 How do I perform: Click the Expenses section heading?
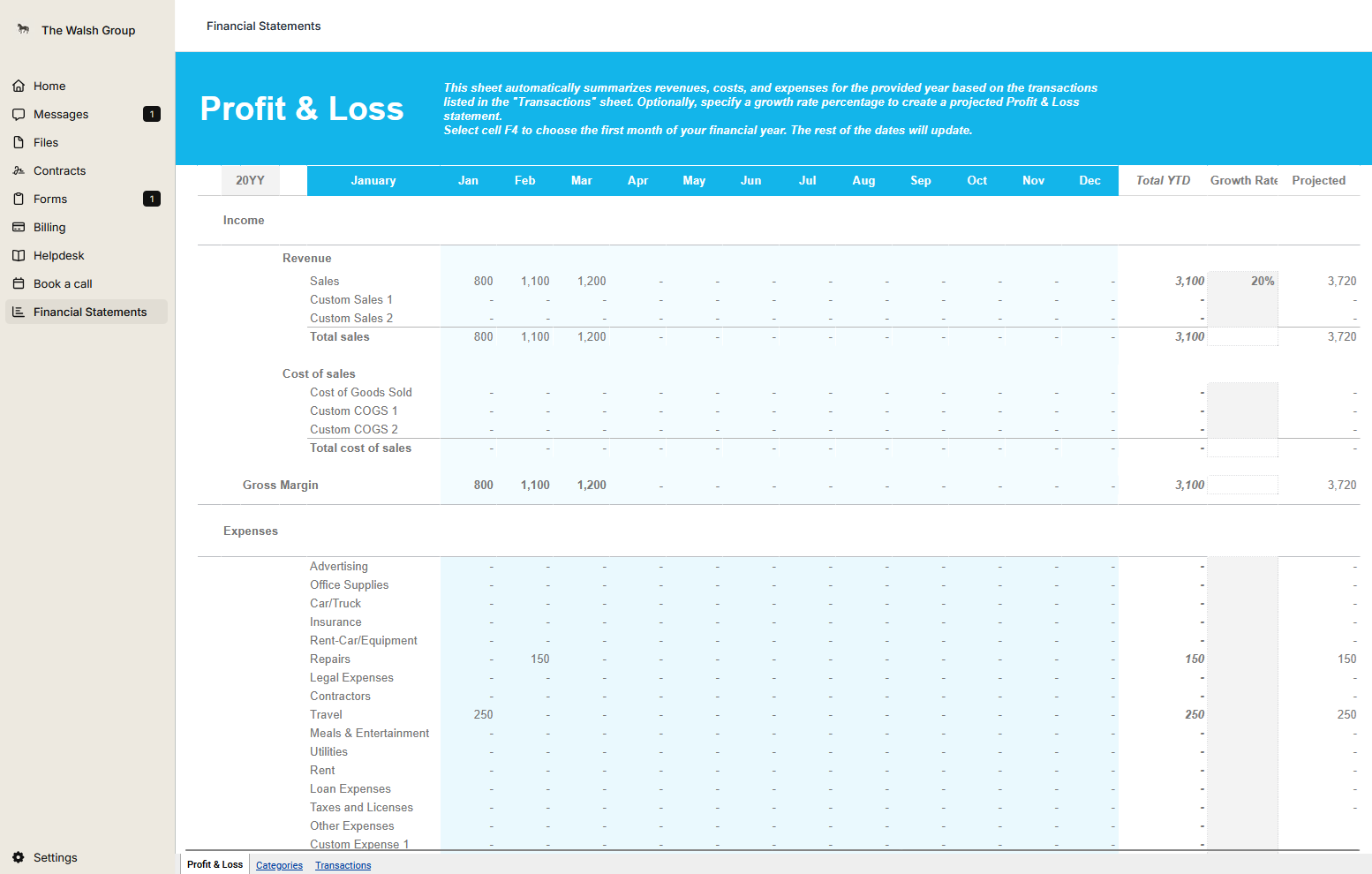point(251,531)
